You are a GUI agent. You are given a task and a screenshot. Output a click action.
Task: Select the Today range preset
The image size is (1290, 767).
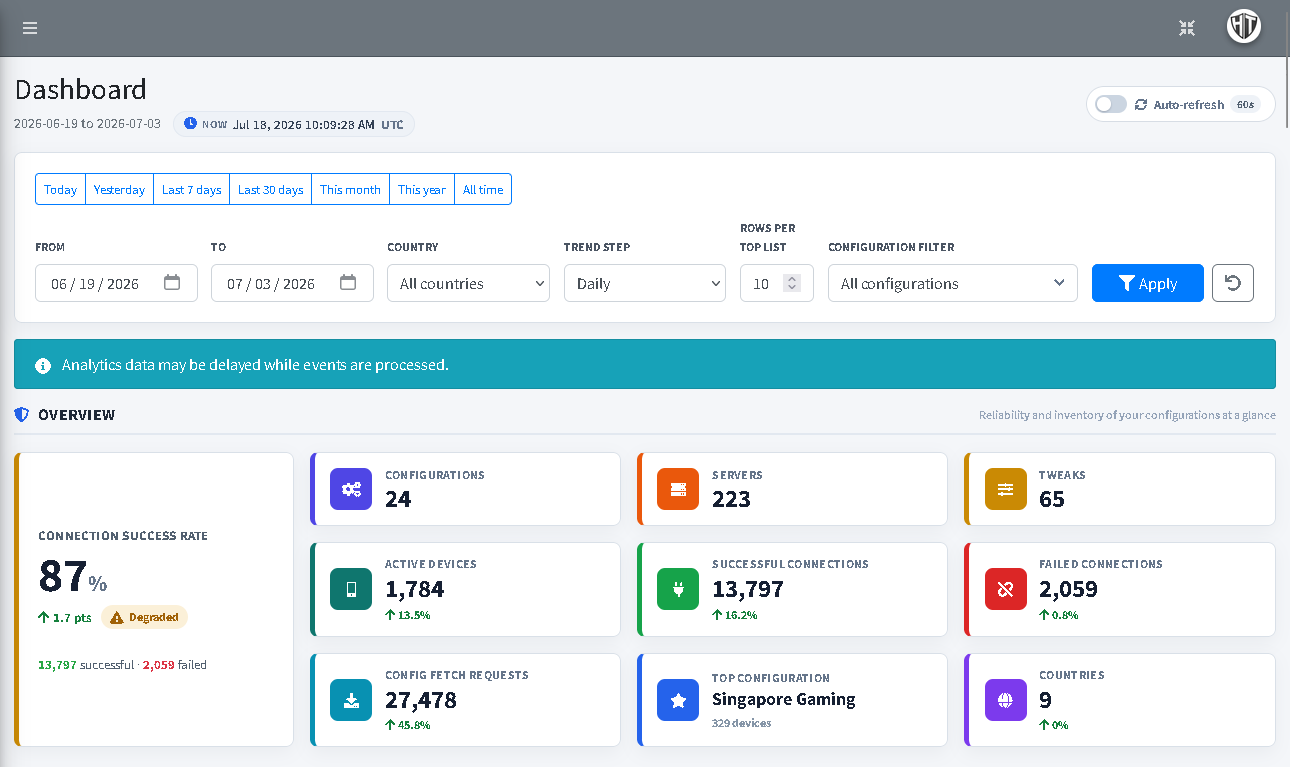coord(60,189)
